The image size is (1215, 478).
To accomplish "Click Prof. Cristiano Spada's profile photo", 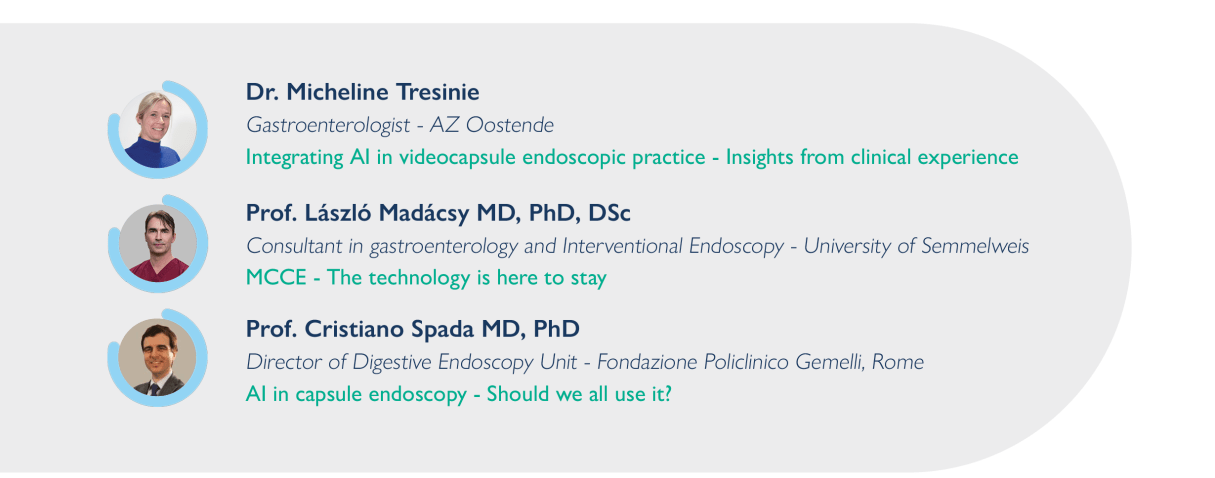I will (x=157, y=357).
